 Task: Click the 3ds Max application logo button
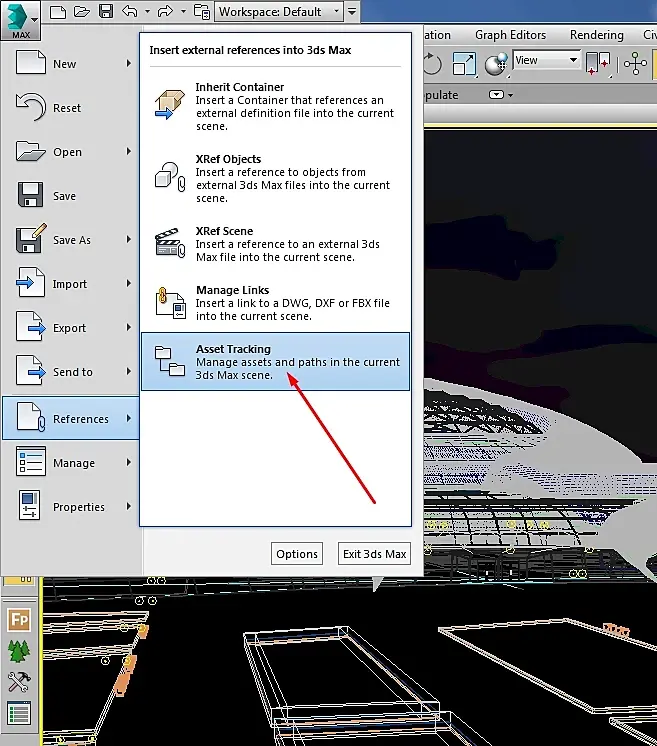(x=20, y=20)
